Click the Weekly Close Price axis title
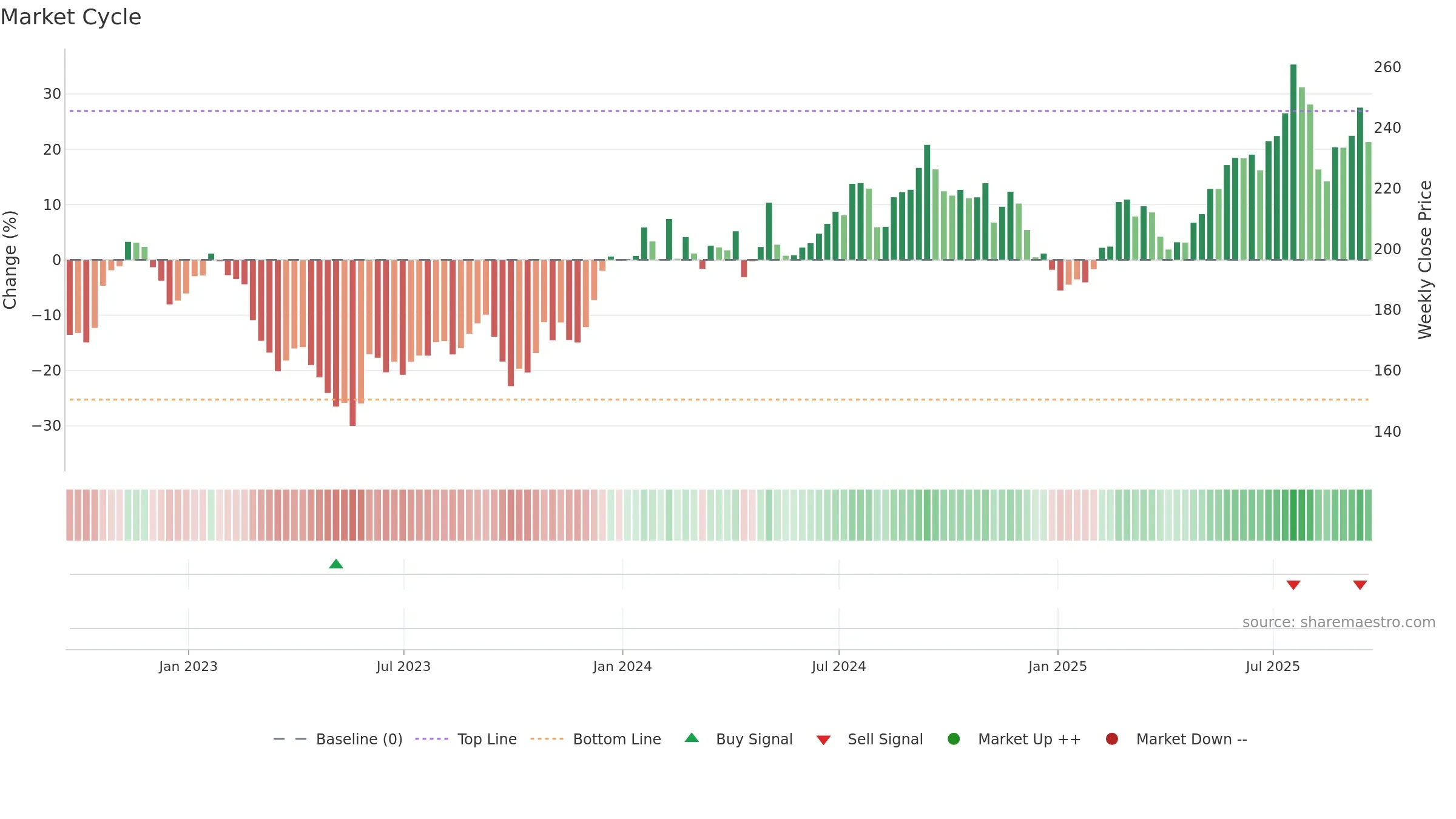1456x819 pixels. (x=1425, y=260)
